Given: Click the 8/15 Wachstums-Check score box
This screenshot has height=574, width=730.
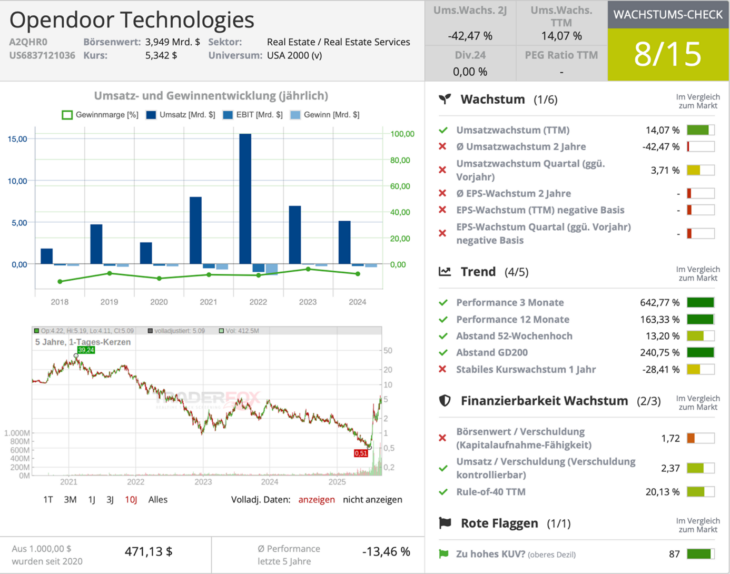Looking at the screenshot, I should (668, 54).
